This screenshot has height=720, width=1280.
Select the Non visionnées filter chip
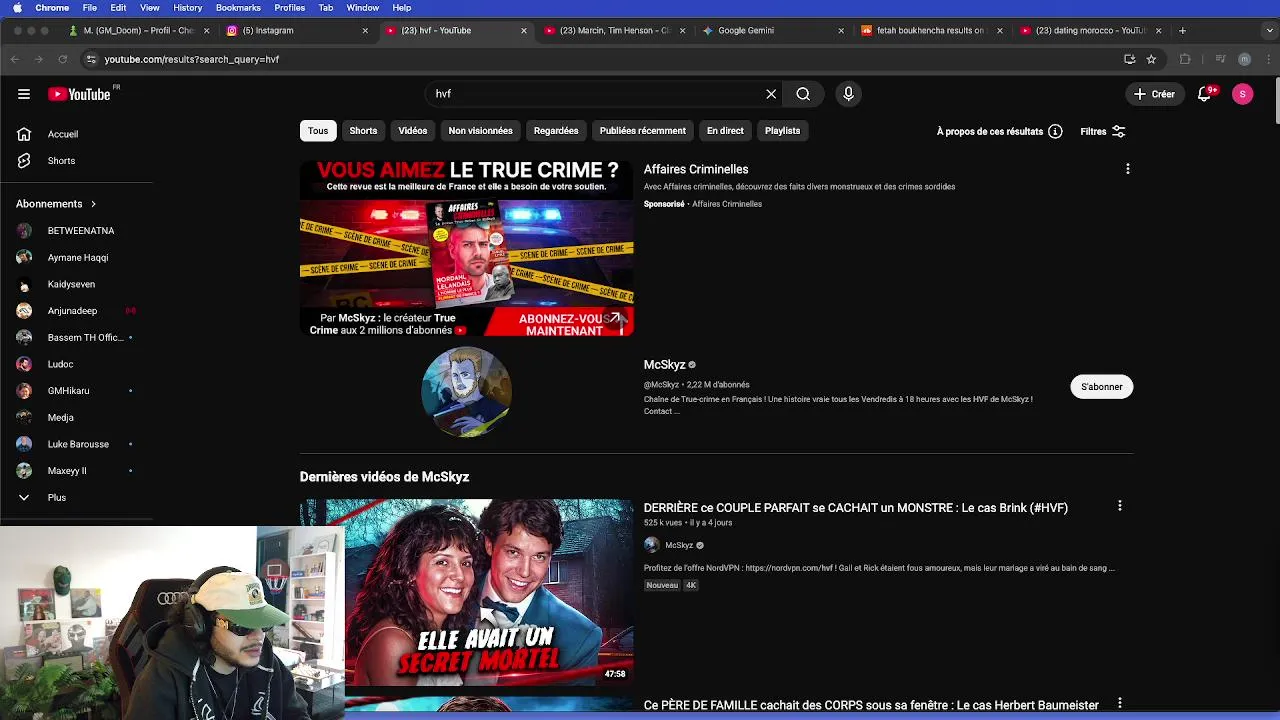click(x=481, y=131)
